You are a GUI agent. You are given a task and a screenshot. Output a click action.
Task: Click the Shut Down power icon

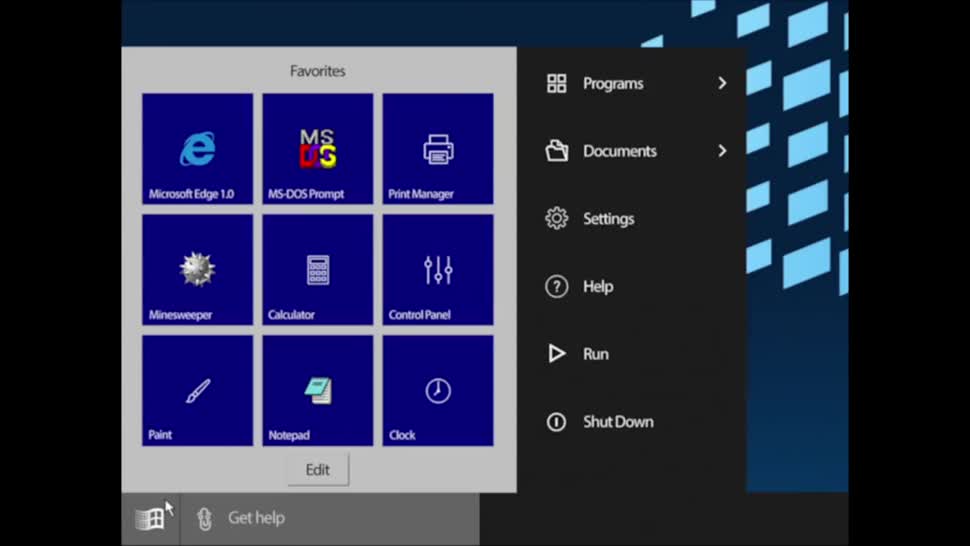(x=556, y=422)
